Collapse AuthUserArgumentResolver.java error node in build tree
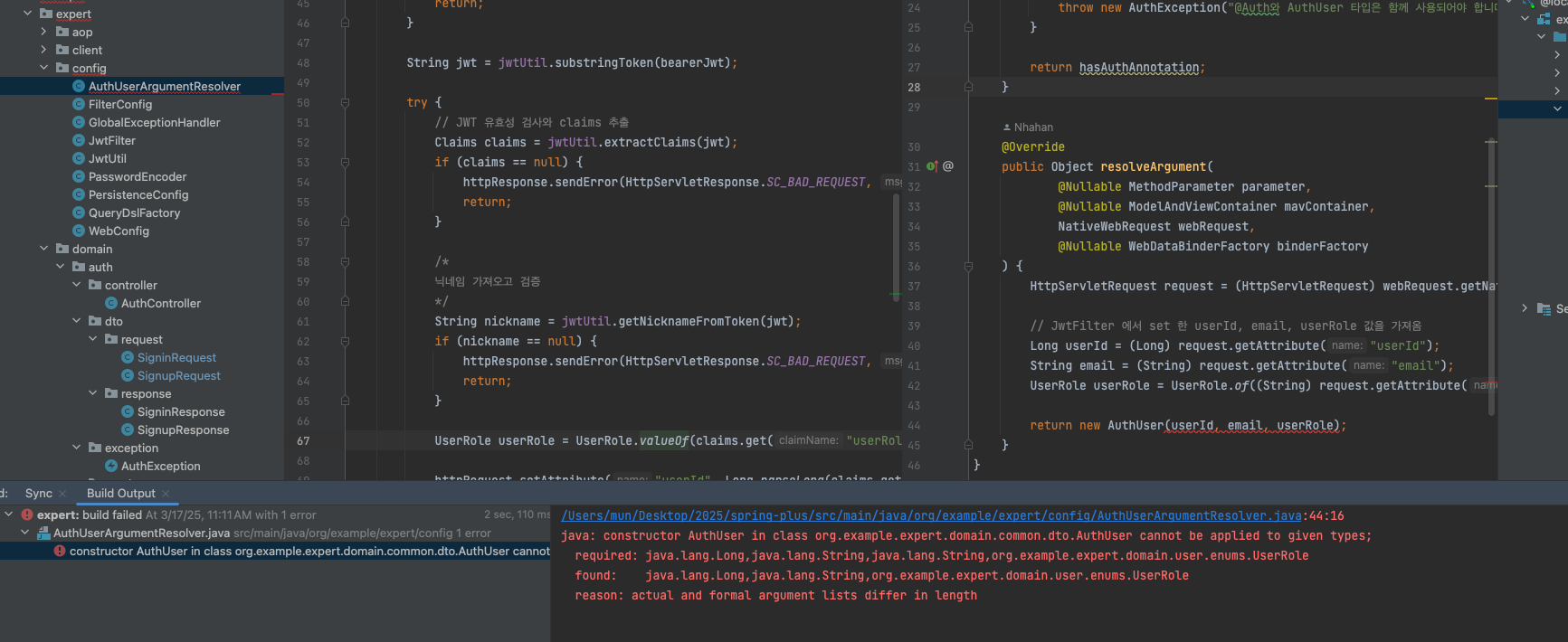This screenshot has height=642, width=1568. [x=25, y=533]
